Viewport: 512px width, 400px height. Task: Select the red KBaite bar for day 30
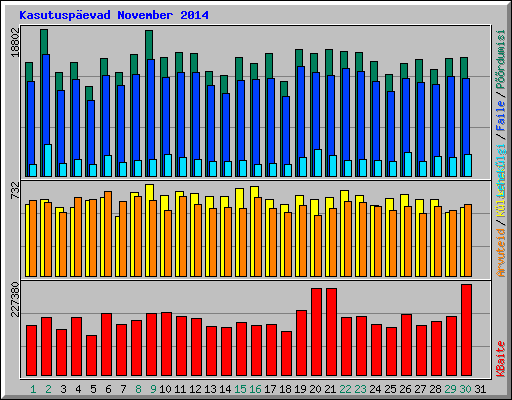tap(466, 330)
